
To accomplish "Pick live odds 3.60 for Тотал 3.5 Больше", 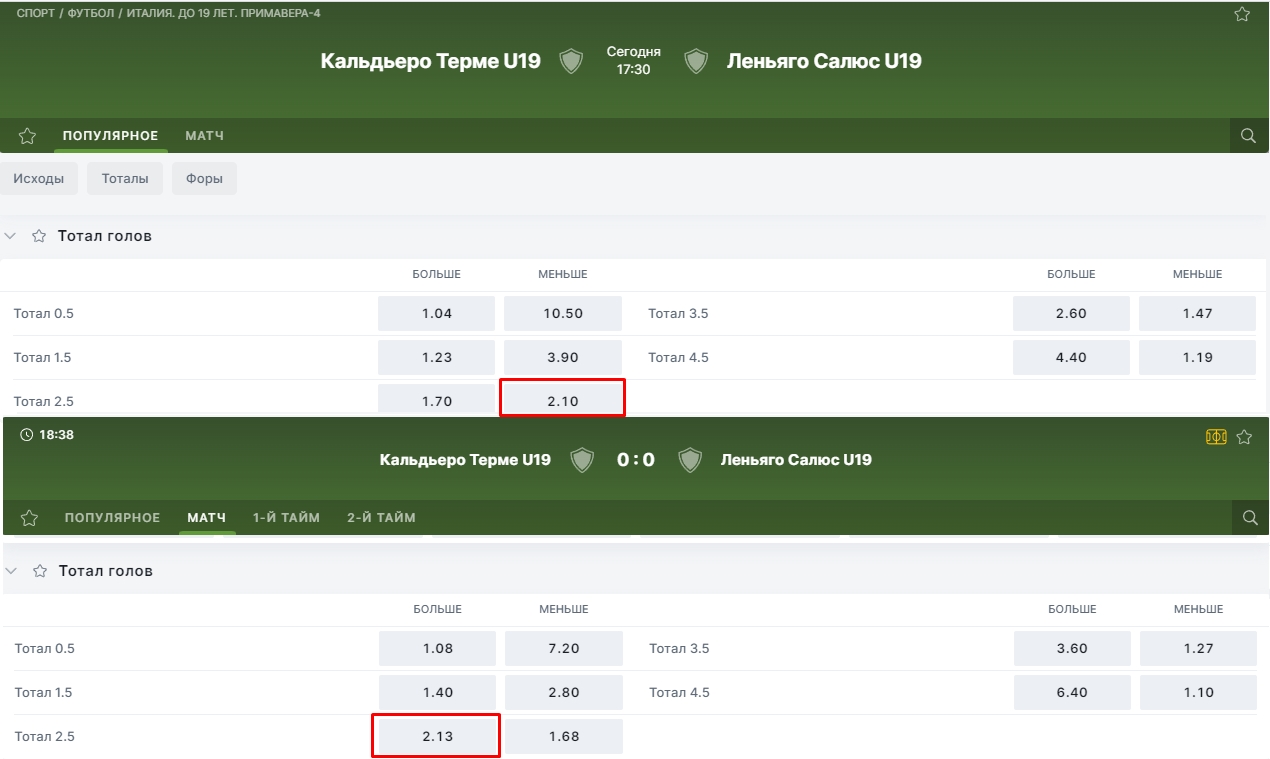I will (x=1072, y=648).
